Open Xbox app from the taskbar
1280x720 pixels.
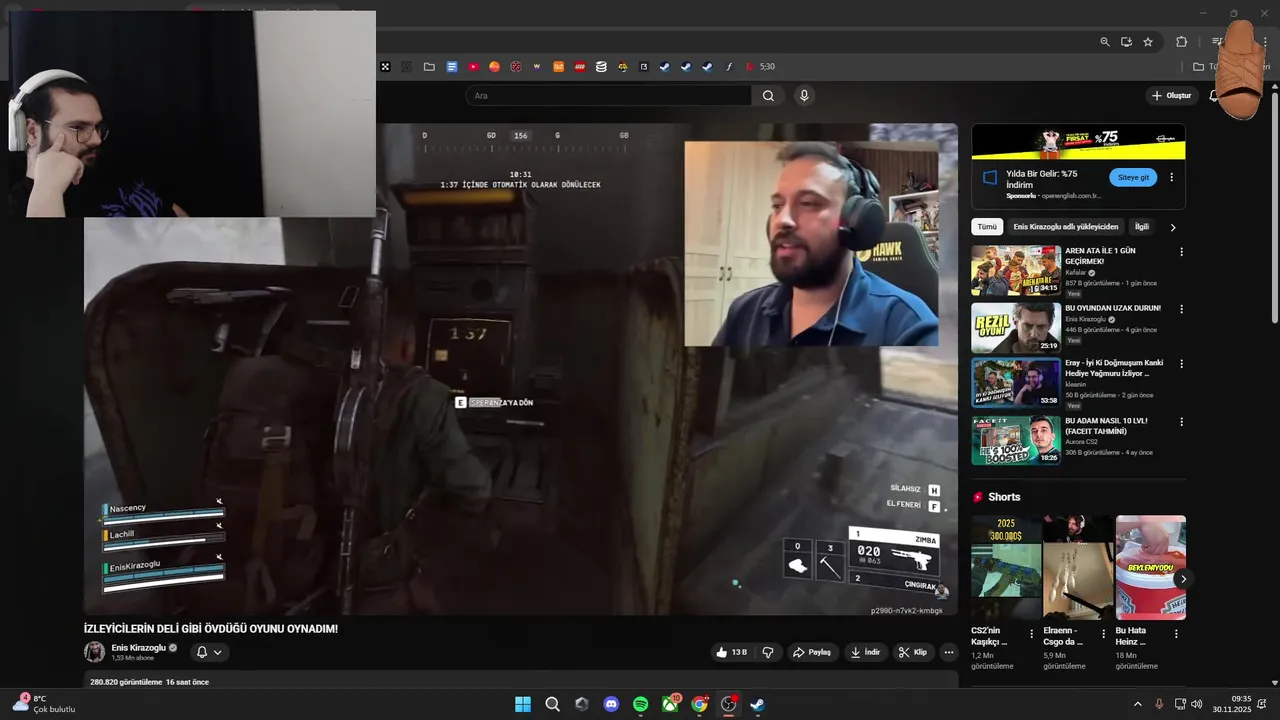670,704
